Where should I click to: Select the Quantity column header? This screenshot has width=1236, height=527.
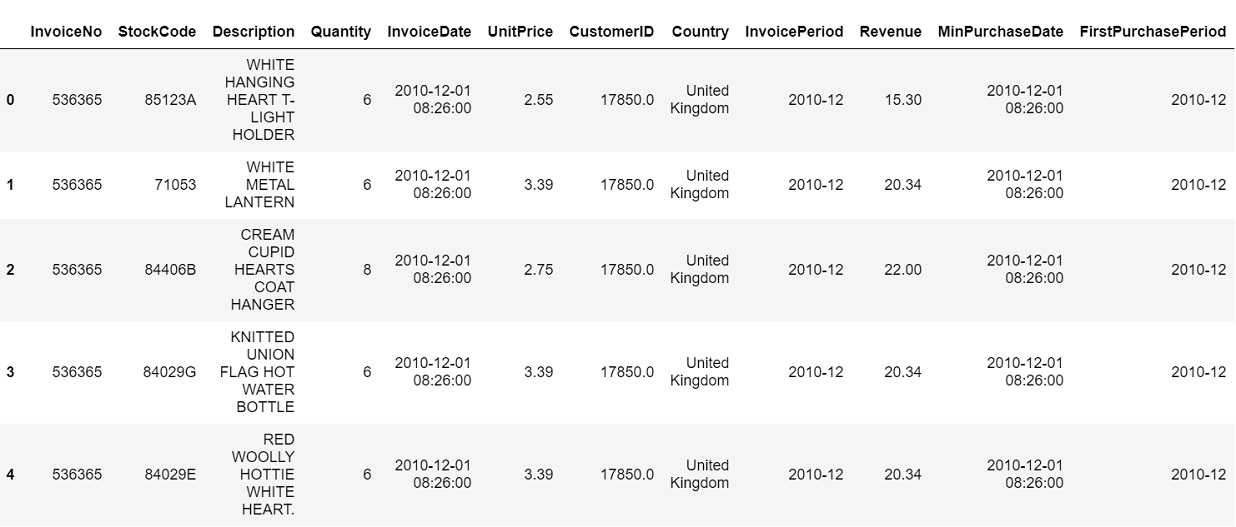341,31
